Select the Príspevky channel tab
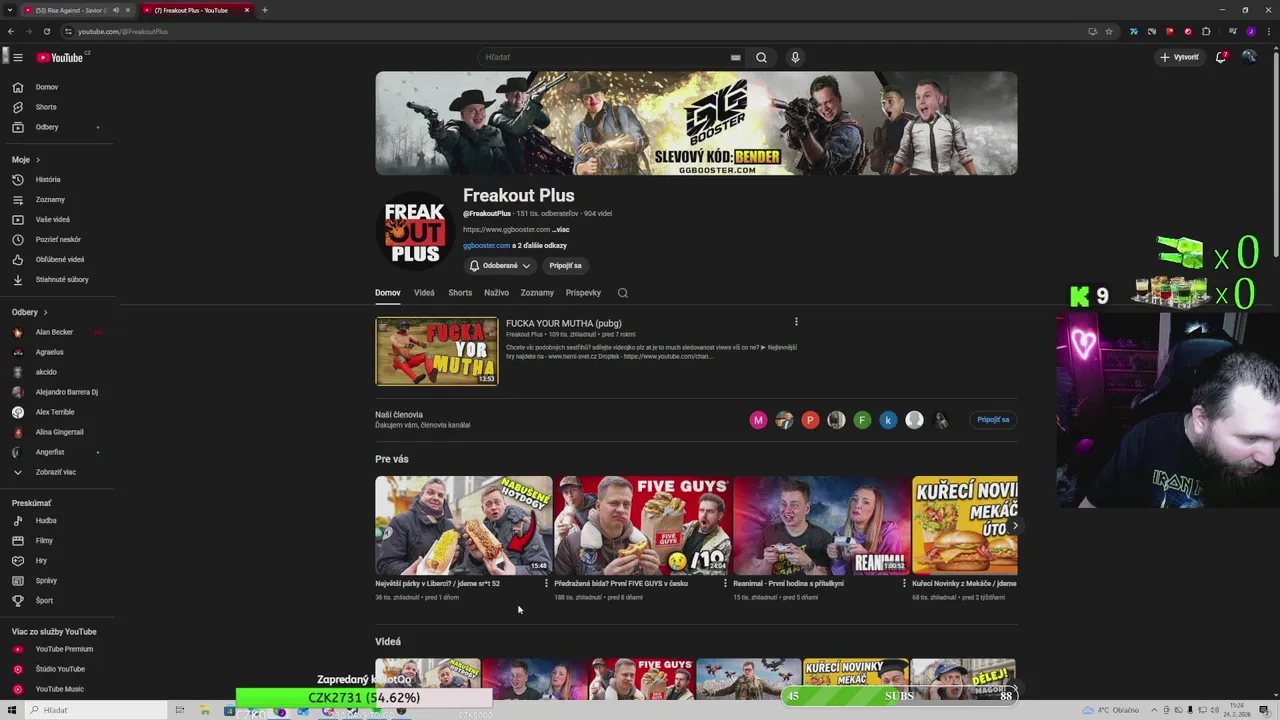Image resolution: width=1280 pixels, height=720 pixels. click(x=583, y=293)
